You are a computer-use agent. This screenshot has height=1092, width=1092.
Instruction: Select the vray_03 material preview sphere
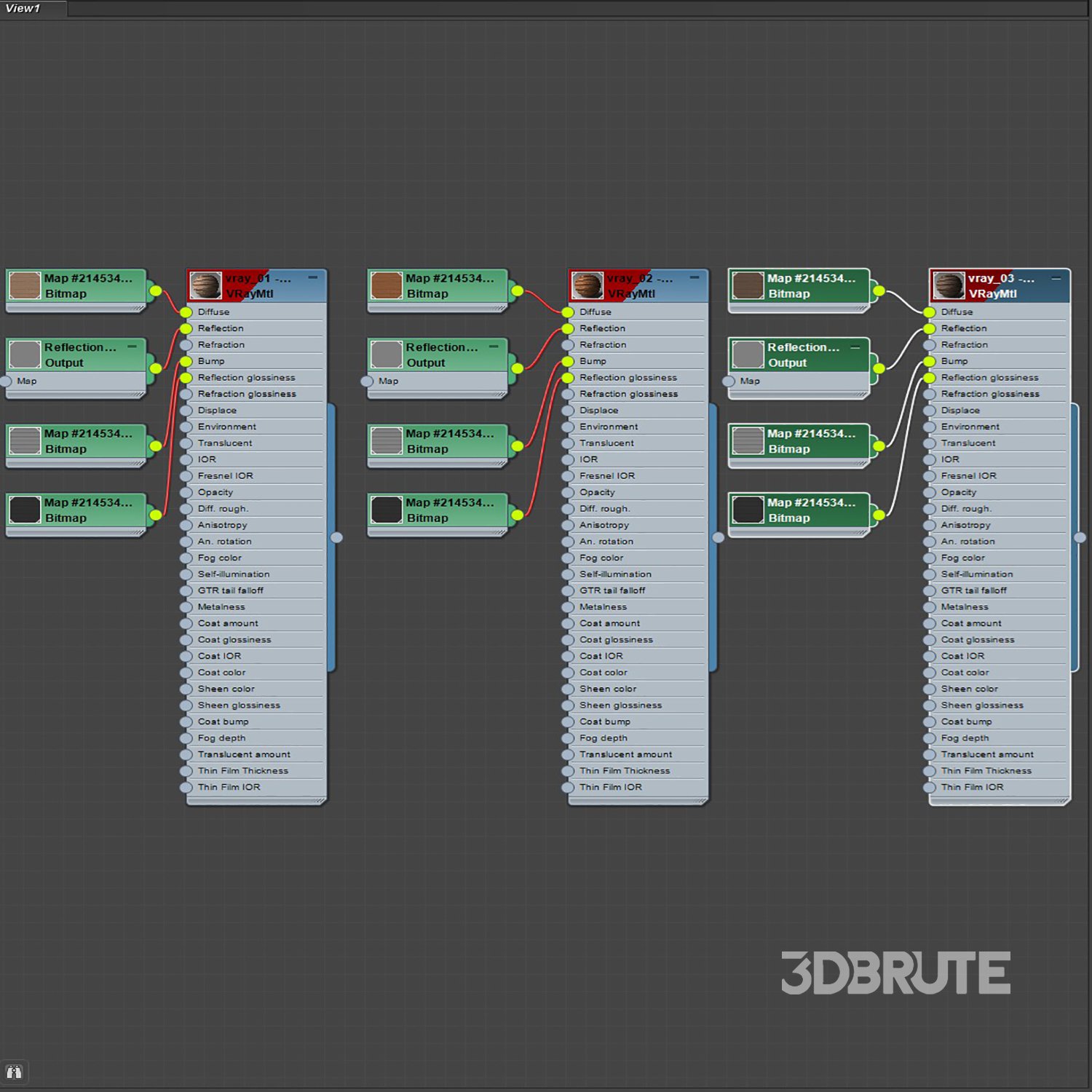coord(949,286)
